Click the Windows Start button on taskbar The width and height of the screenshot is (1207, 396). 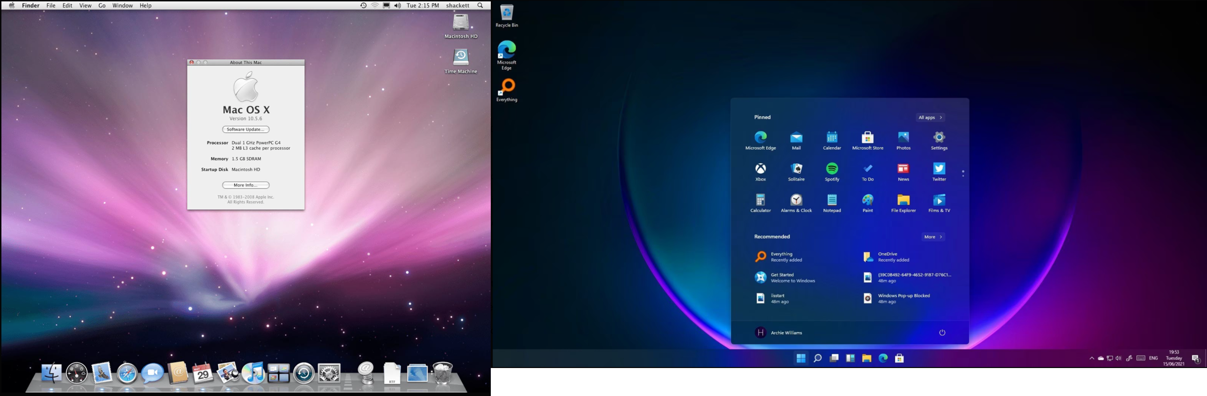coord(801,358)
